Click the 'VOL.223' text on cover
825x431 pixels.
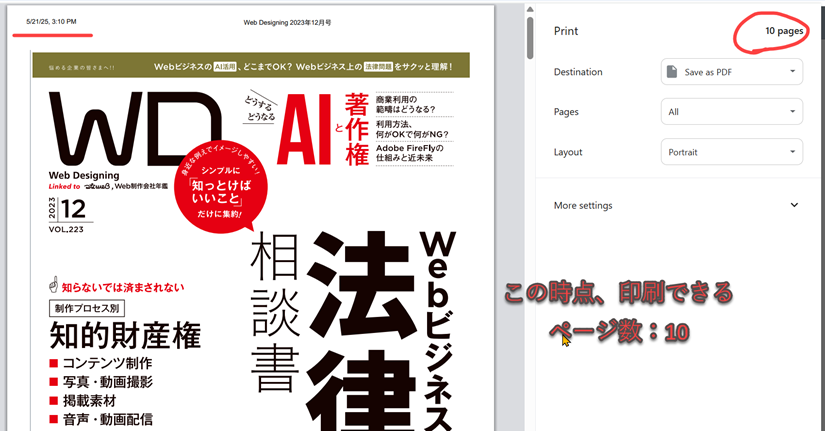[x=66, y=229]
